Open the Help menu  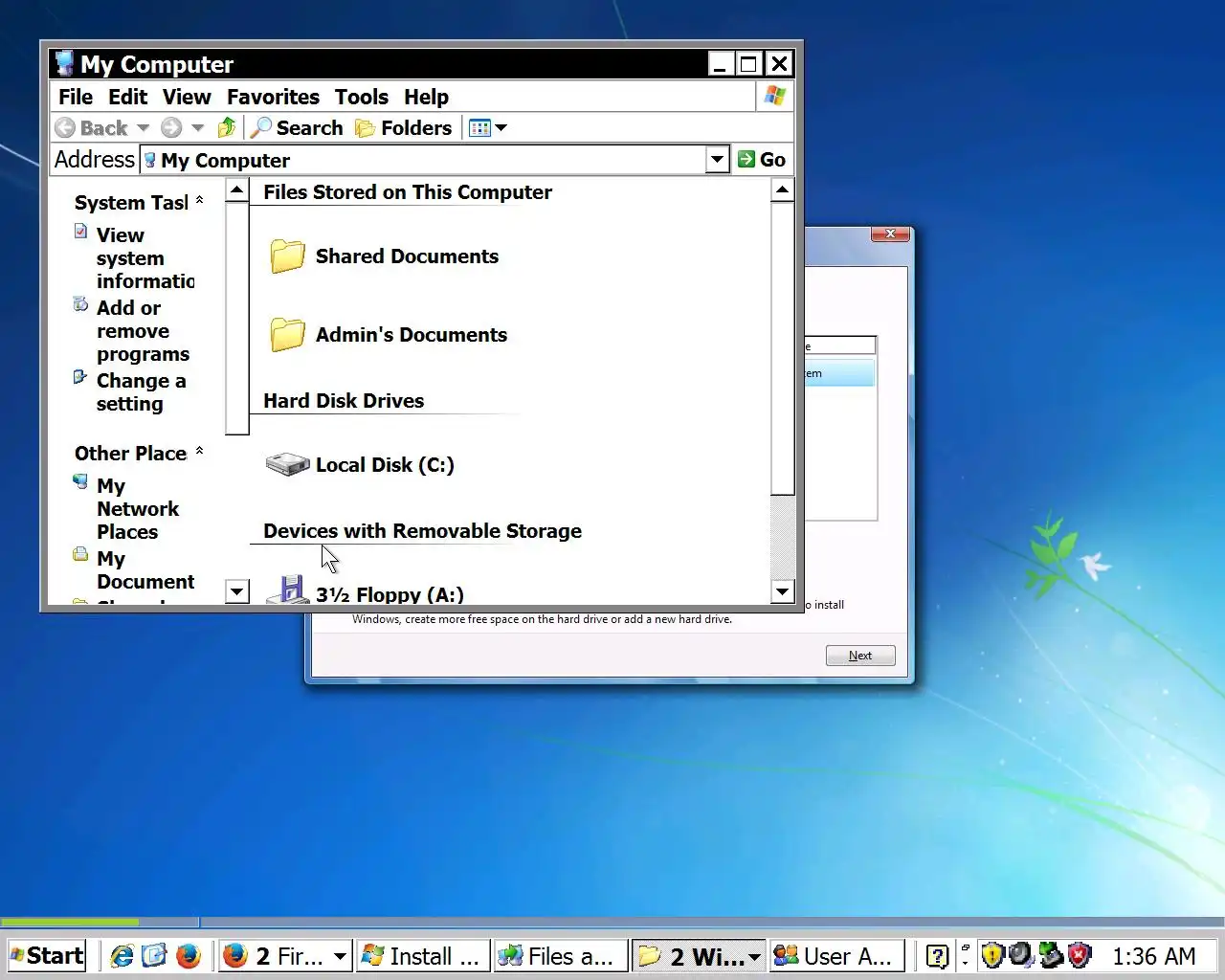[x=426, y=97]
